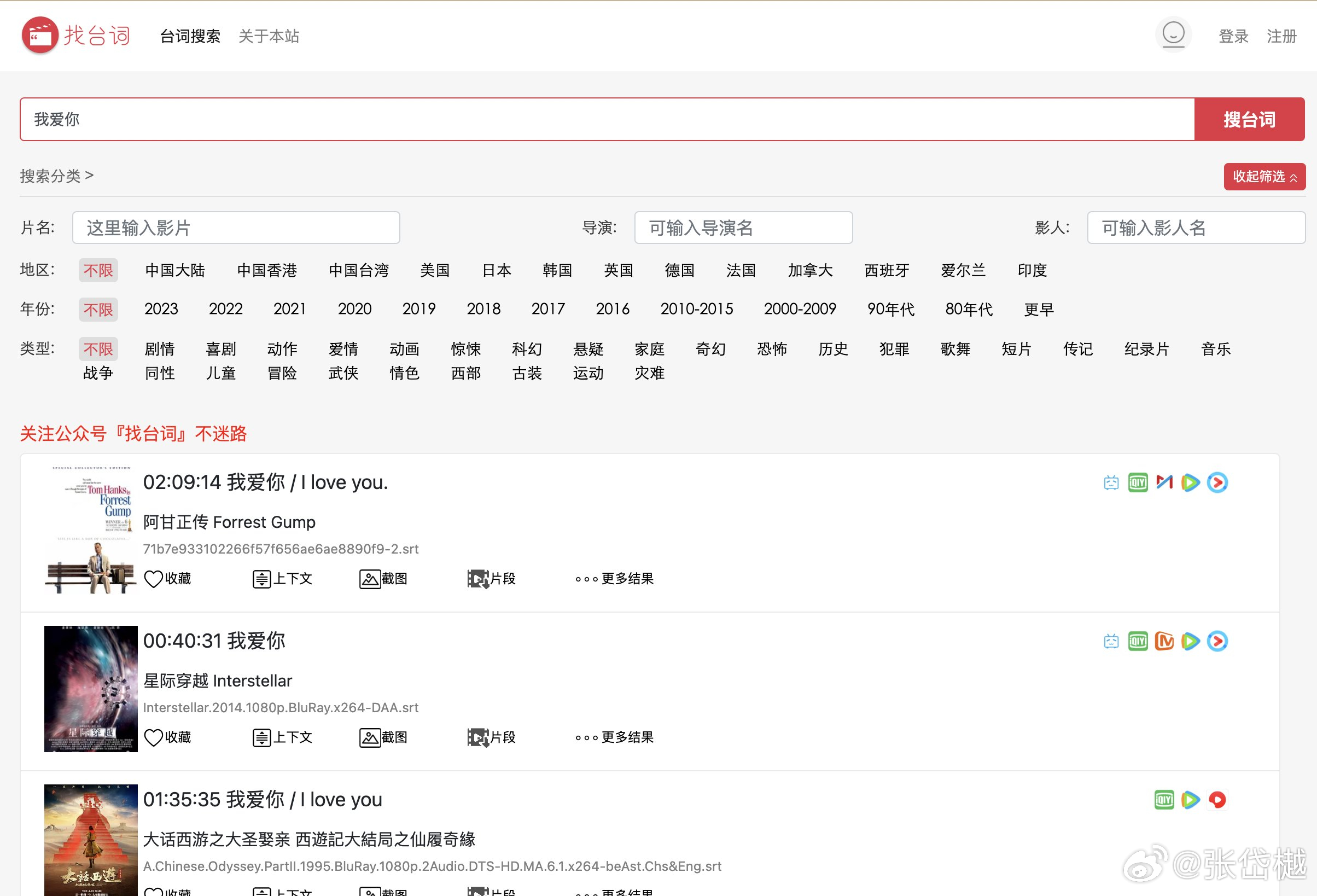Open the 阿甘正传 Forrest Gump title link
This screenshot has width=1317, height=896.
(x=229, y=522)
